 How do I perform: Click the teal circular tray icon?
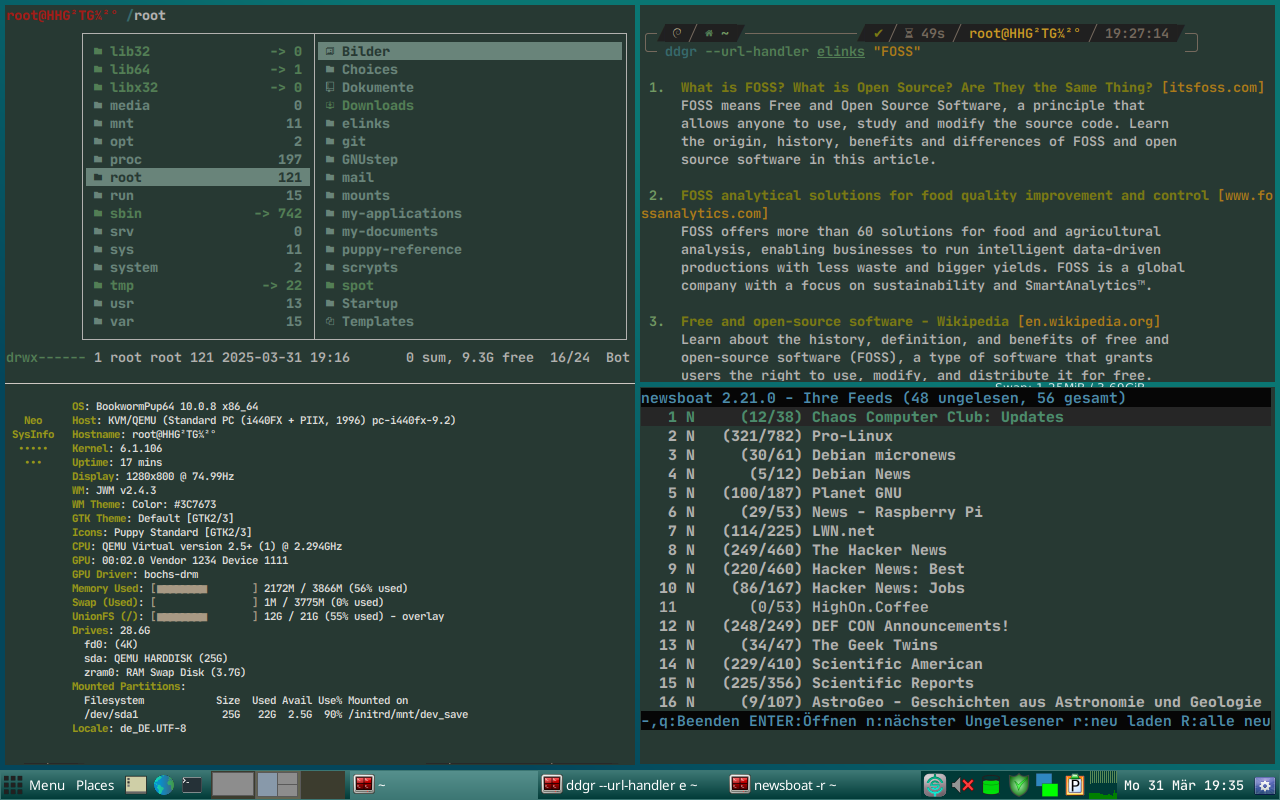tap(934, 785)
